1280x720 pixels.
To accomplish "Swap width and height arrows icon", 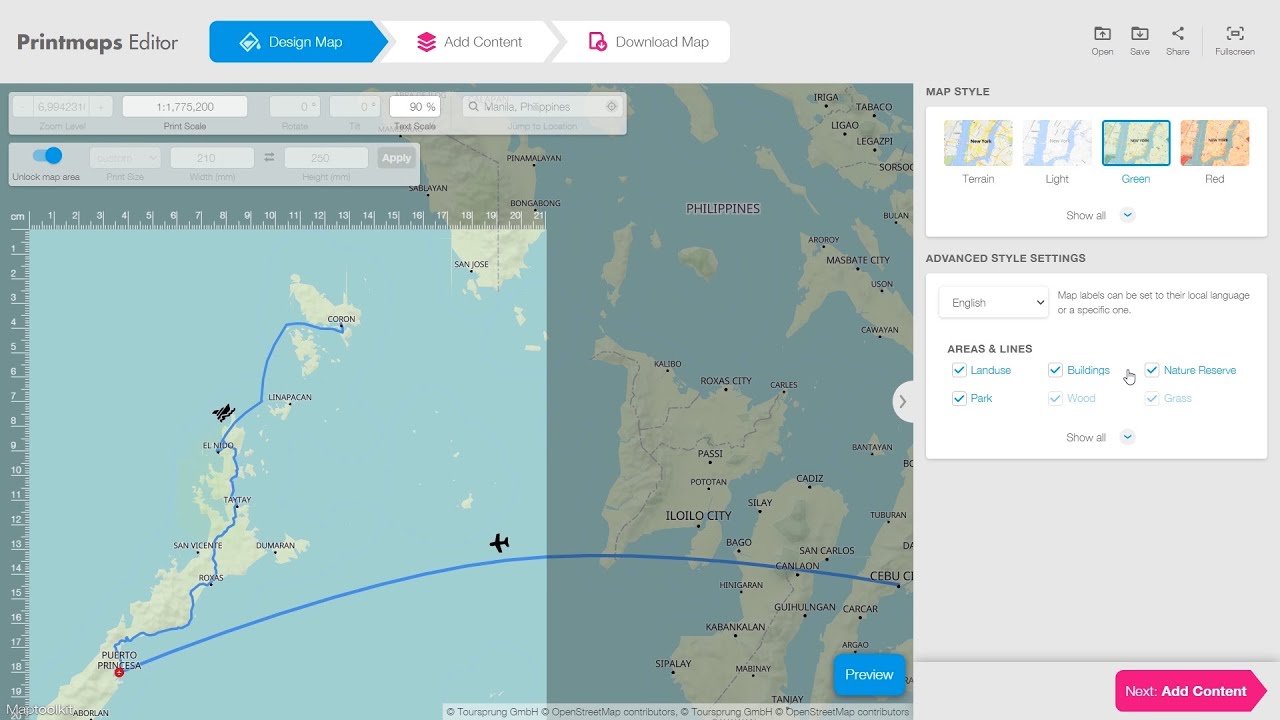I will tap(269, 158).
